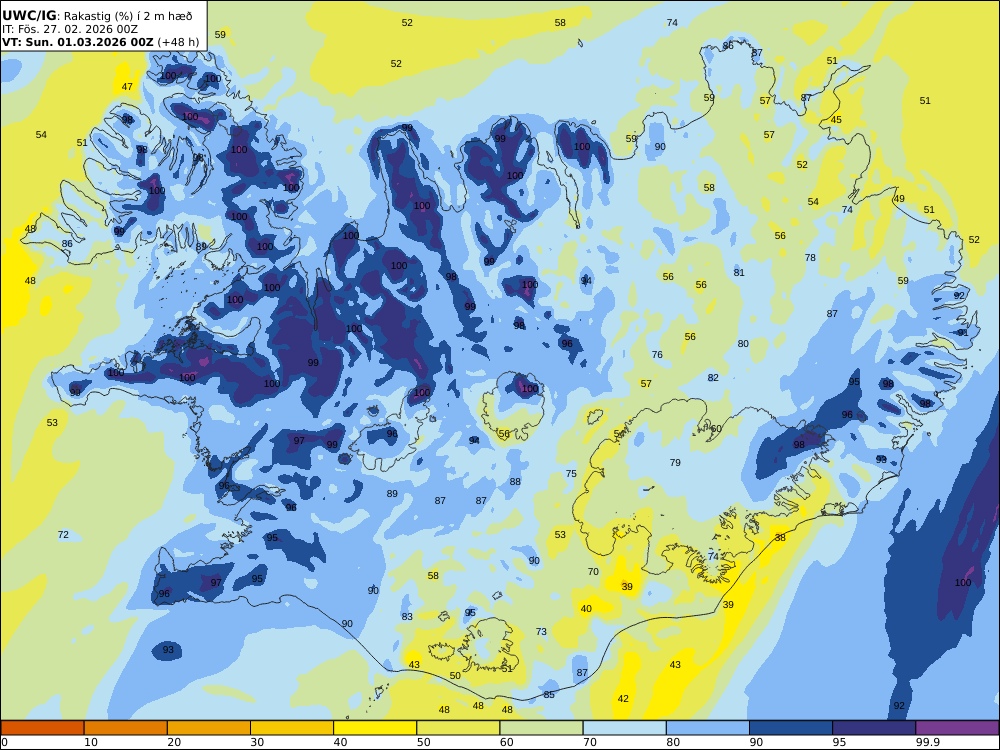Click the map value '79' on the glacier
Image resolution: width=1000 pixels, height=750 pixels.
(x=675, y=463)
